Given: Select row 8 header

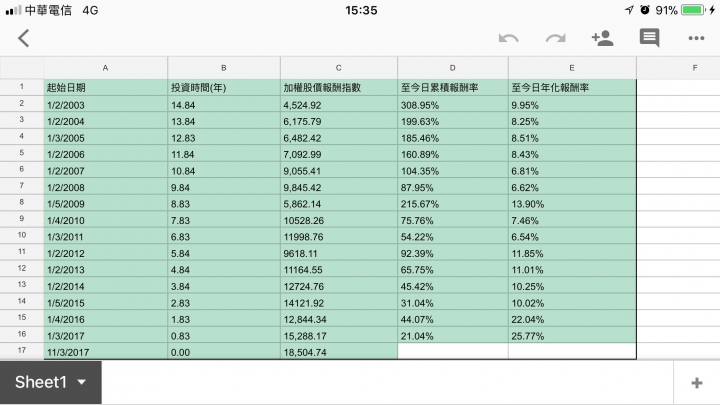Looking at the screenshot, I should [22, 202].
